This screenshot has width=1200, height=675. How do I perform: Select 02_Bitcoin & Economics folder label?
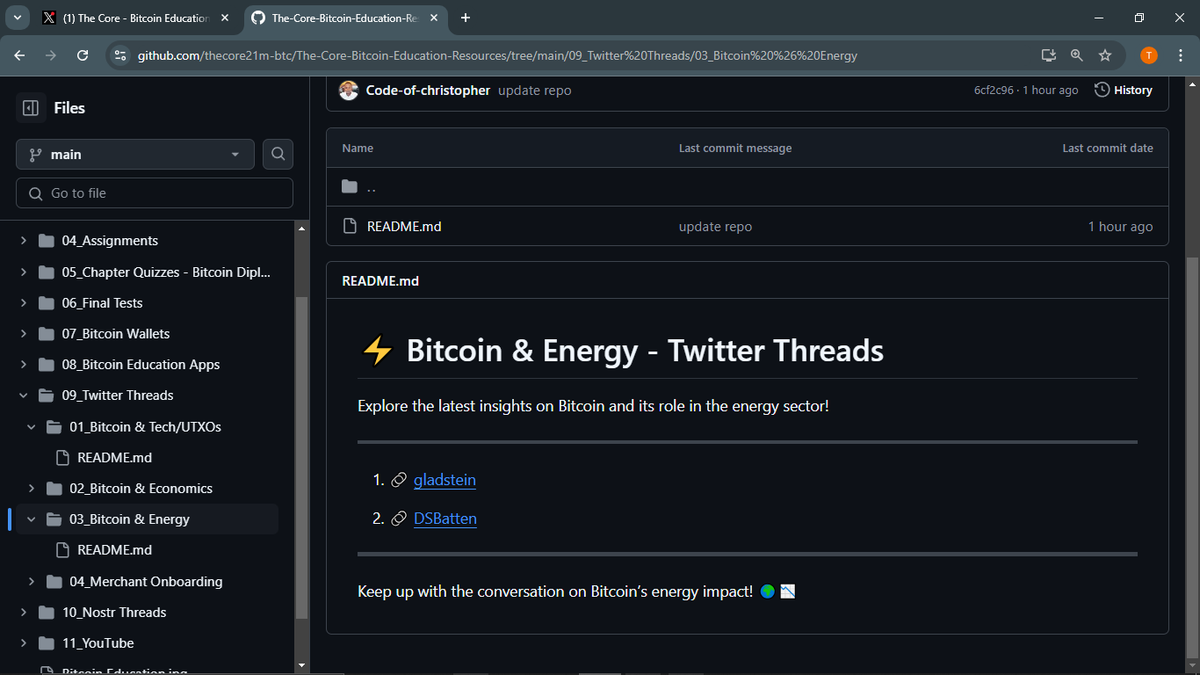click(x=141, y=489)
